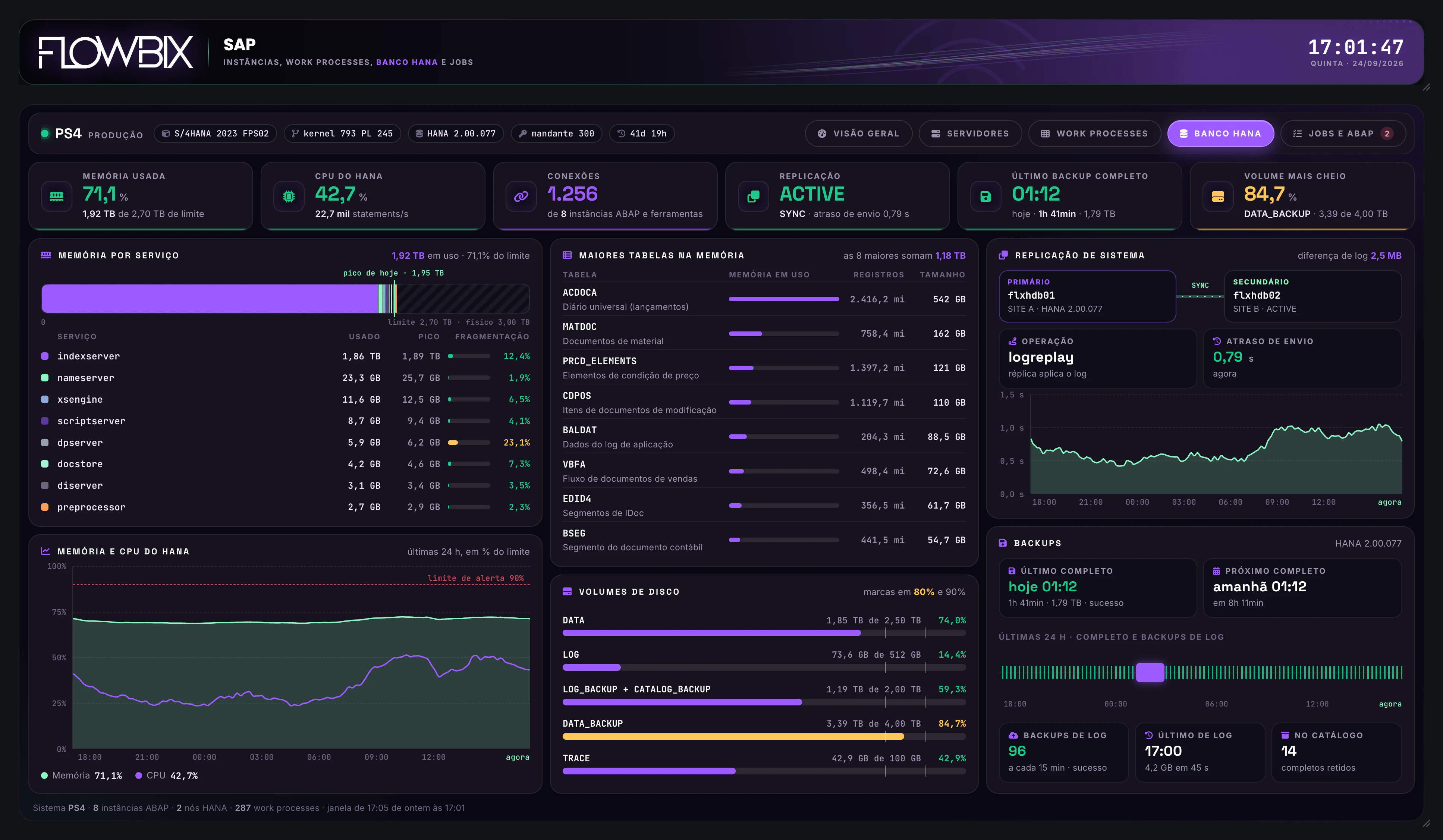The height and width of the screenshot is (840, 1443).
Task: Click the Backups de Log cloud icon
Action: 1013,735
